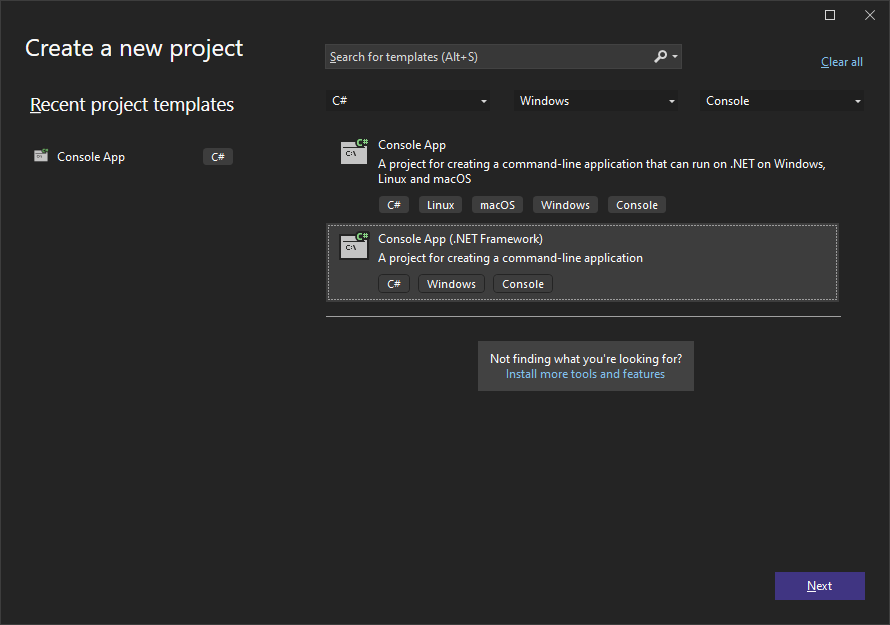
Task: Click the Next button
Action: pyautogui.click(x=819, y=586)
